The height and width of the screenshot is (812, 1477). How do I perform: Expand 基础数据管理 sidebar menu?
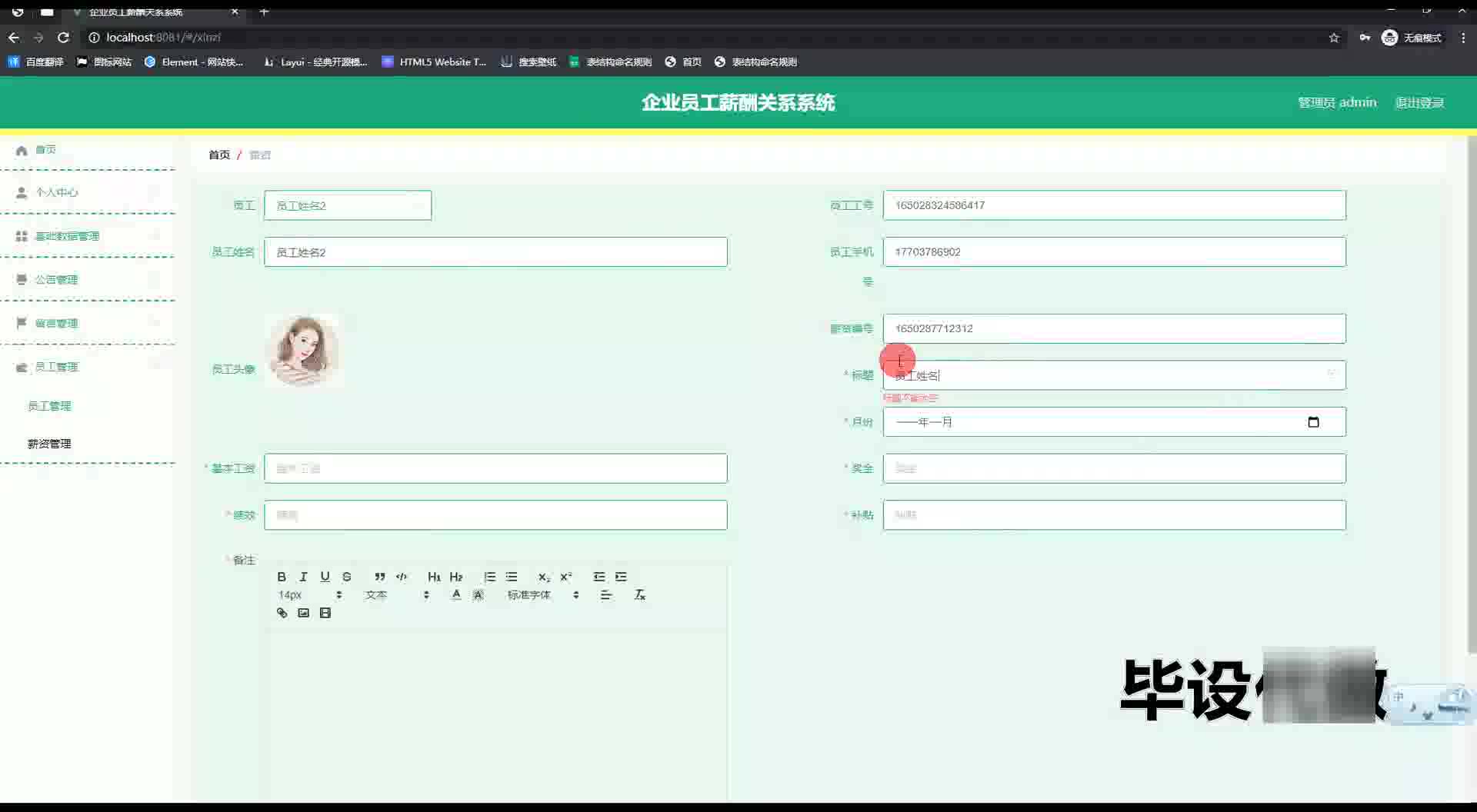88,236
